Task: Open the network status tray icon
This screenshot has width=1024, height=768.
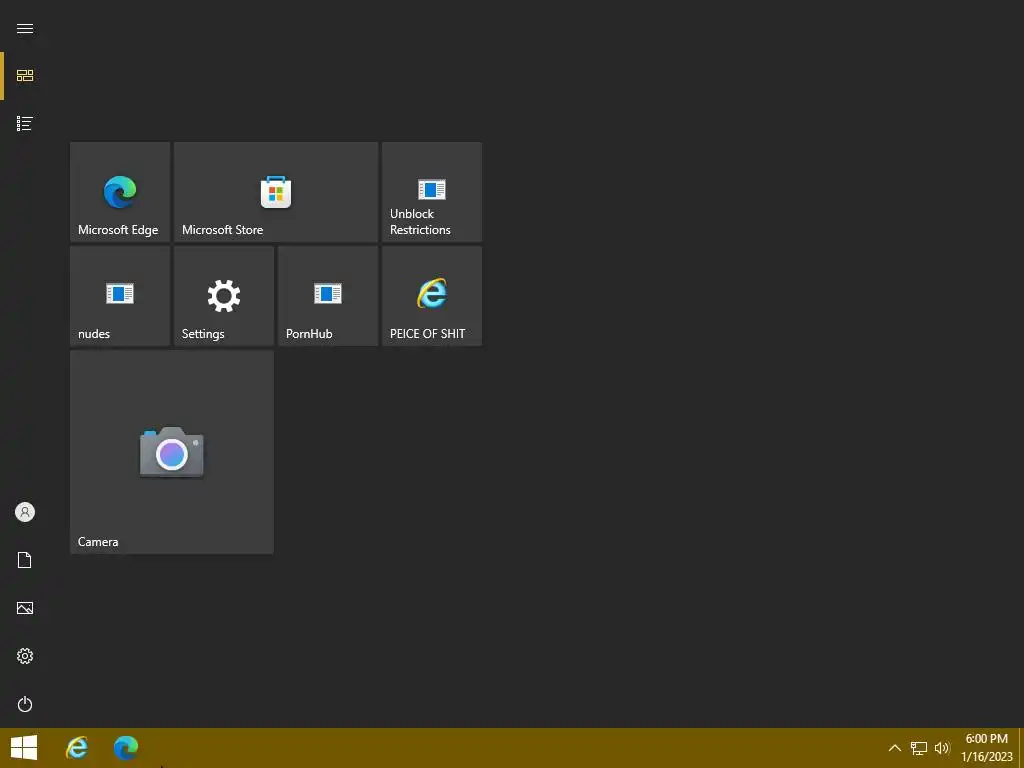Action: coord(919,748)
